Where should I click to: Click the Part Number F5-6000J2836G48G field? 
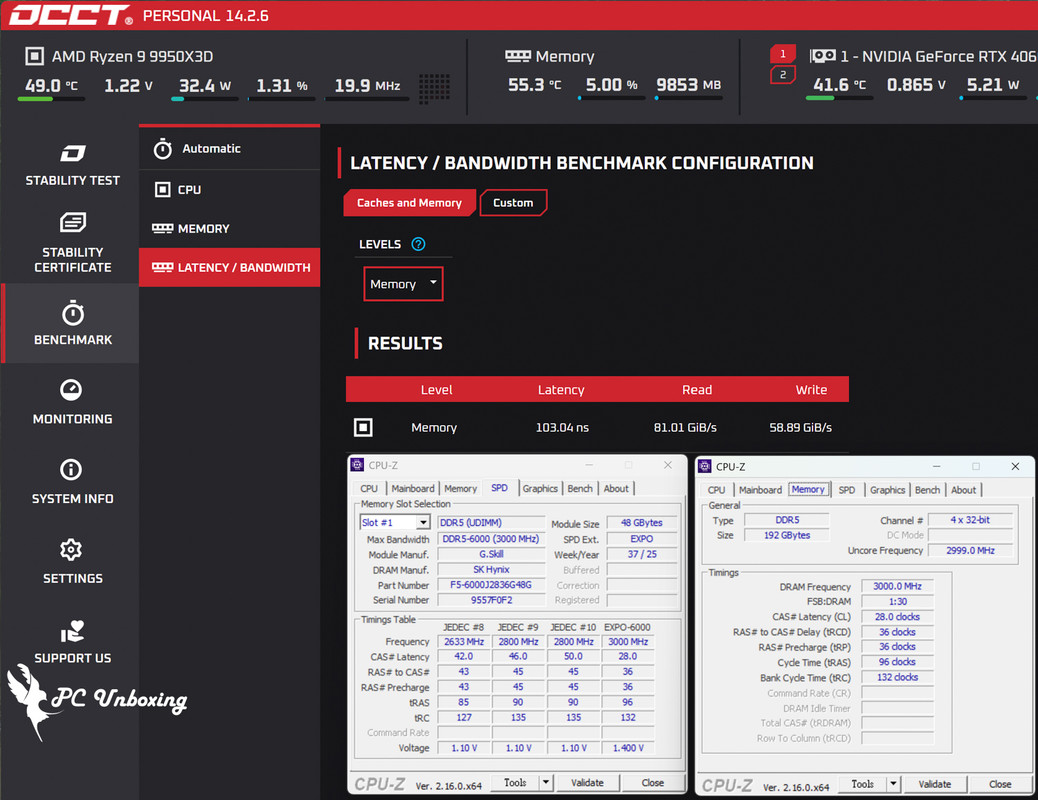click(x=491, y=585)
